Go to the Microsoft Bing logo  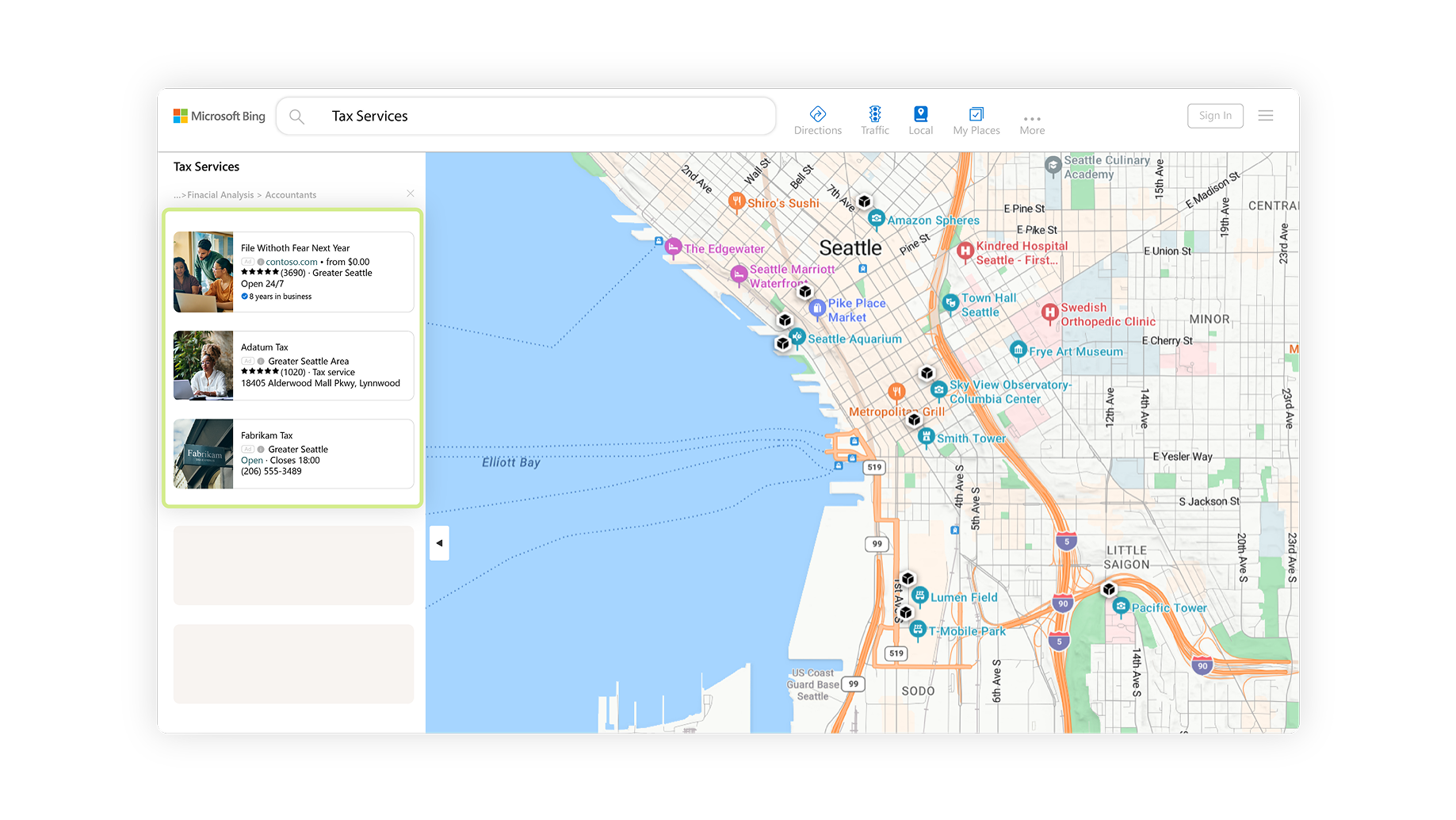[220, 117]
